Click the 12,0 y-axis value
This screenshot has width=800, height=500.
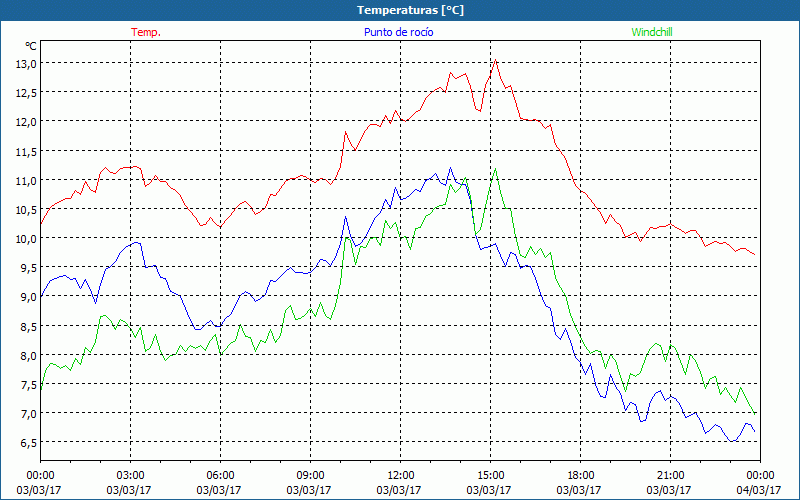coord(27,122)
